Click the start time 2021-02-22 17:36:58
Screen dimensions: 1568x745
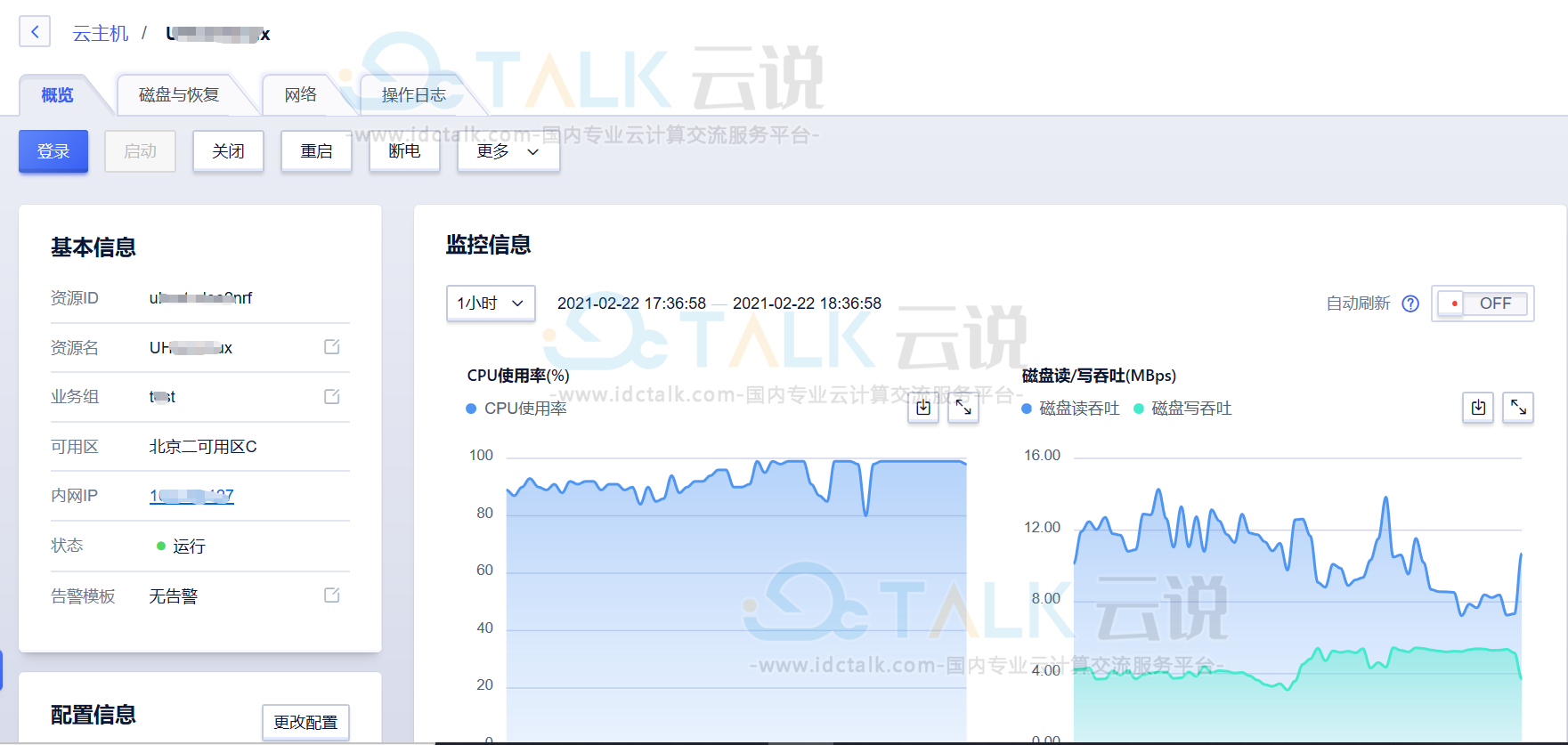tap(631, 304)
